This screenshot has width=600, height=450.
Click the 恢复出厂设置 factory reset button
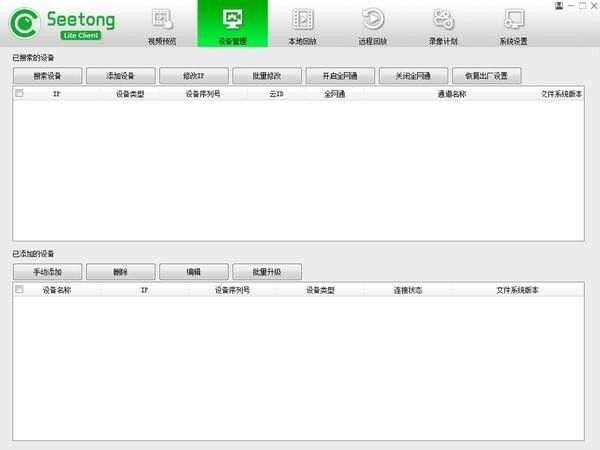486,76
